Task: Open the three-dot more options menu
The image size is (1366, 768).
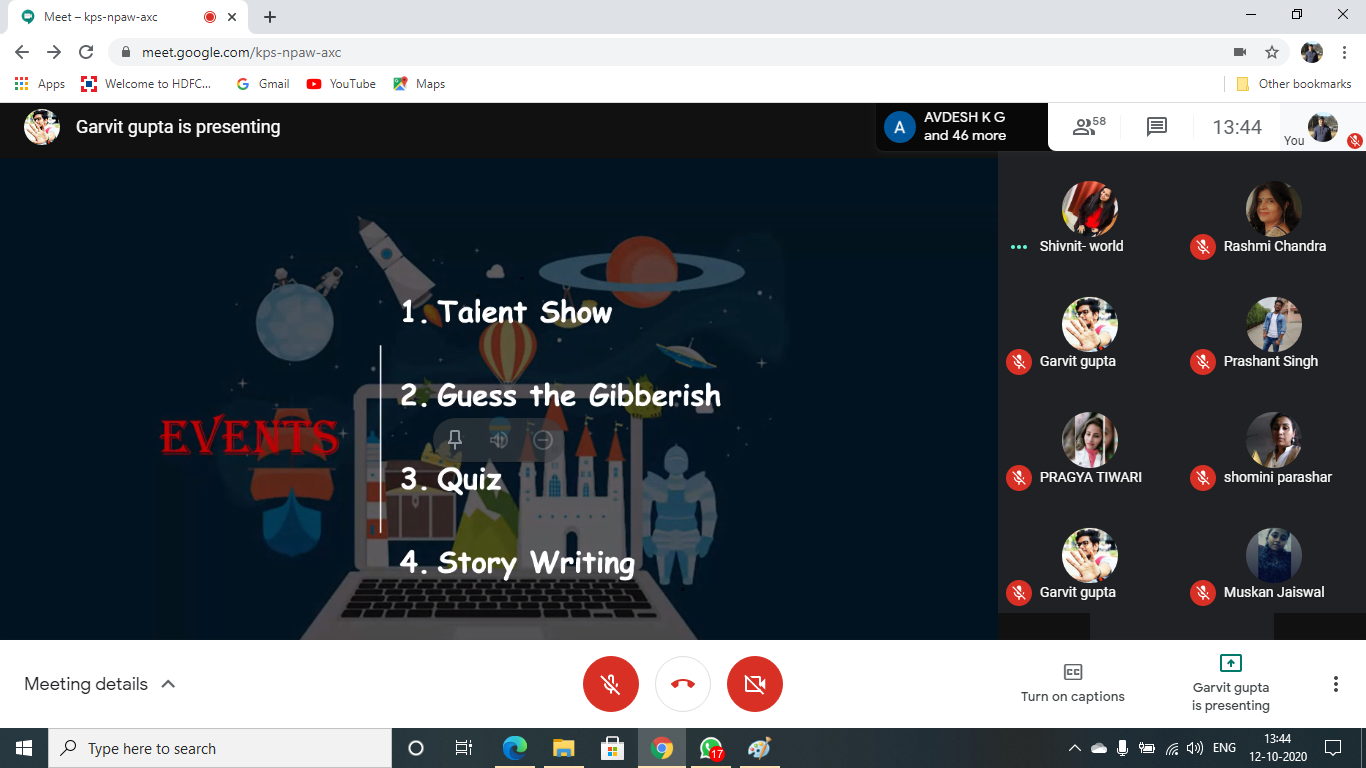Action: click(x=1335, y=684)
